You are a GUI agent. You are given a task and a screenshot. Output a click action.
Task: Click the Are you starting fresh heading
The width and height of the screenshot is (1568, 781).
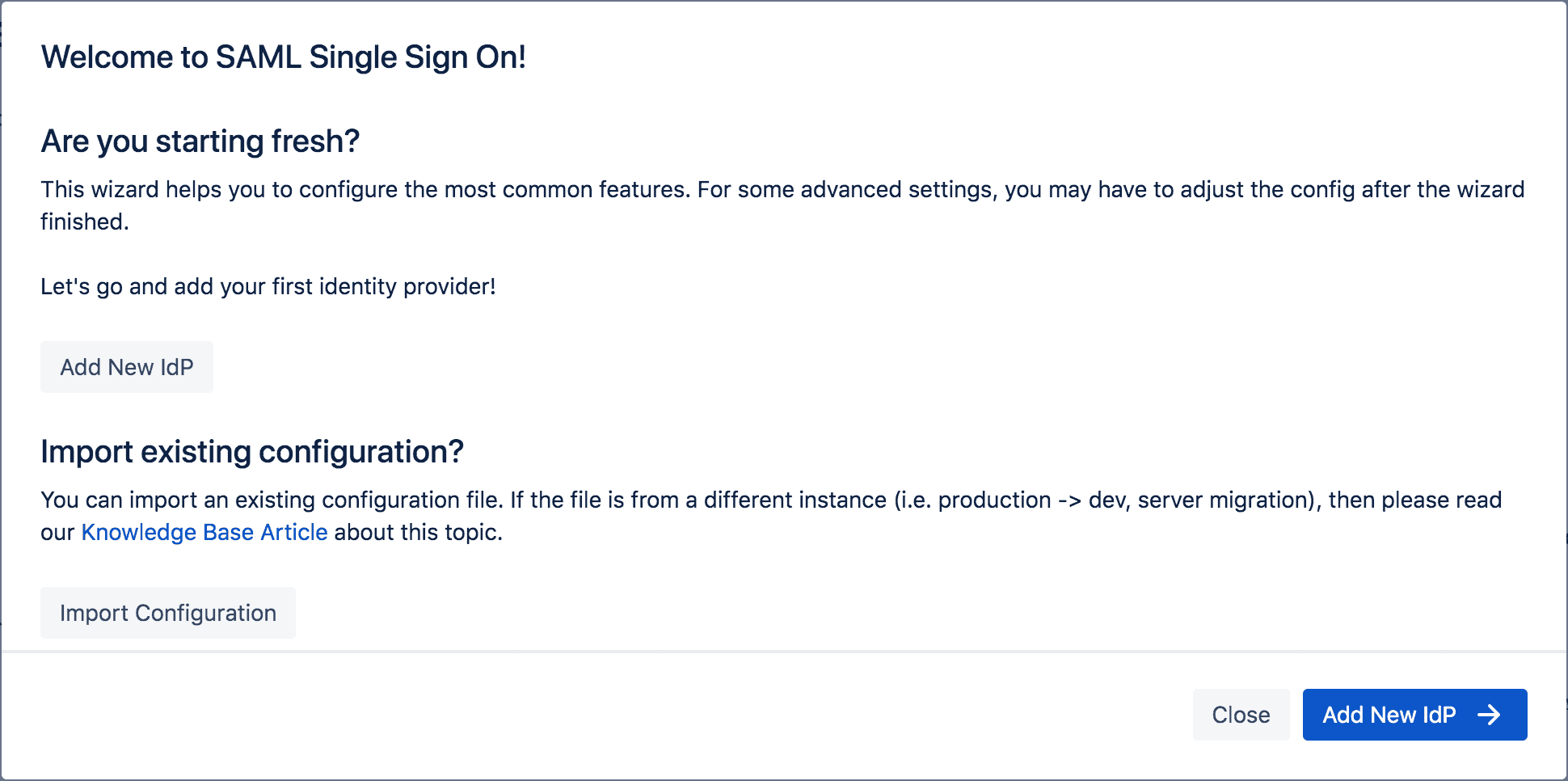pyautogui.click(x=201, y=141)
